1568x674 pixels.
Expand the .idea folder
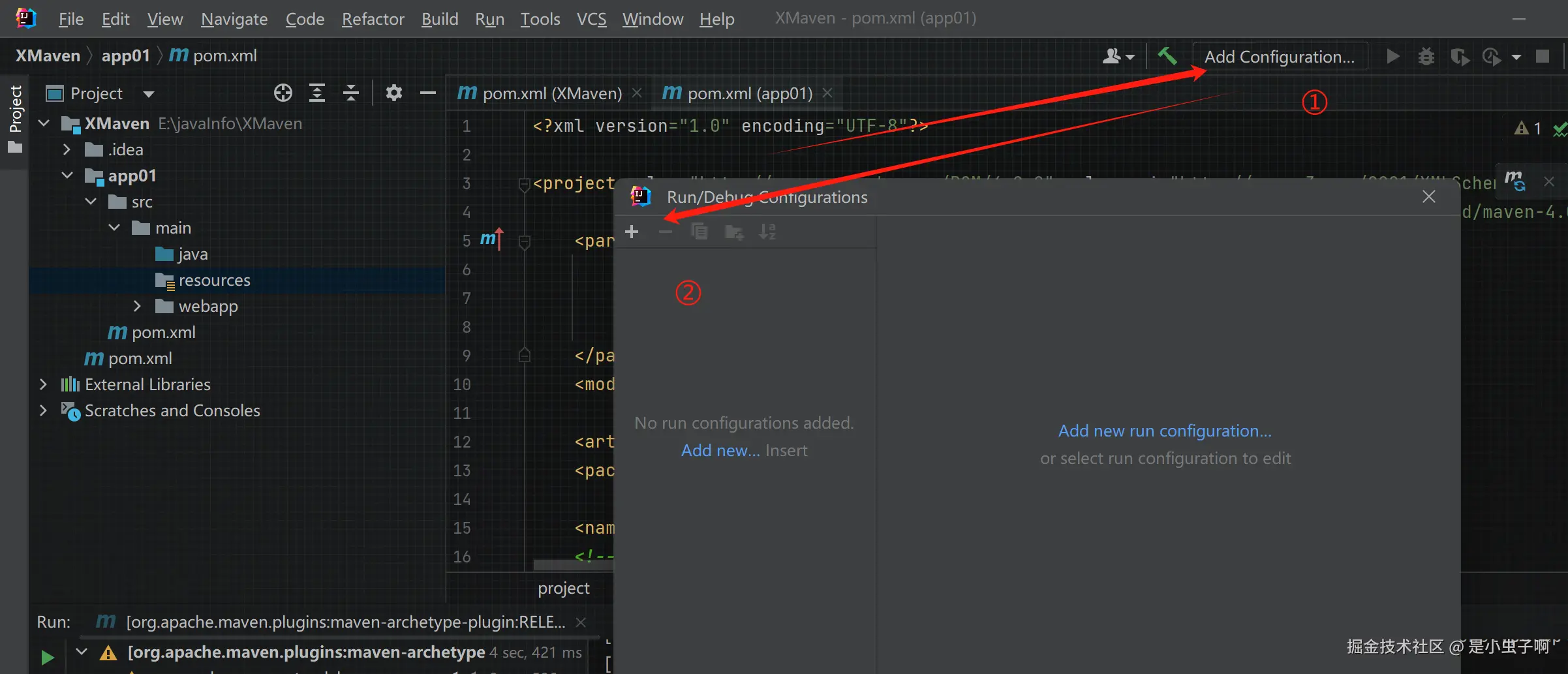tap(67, 149)
